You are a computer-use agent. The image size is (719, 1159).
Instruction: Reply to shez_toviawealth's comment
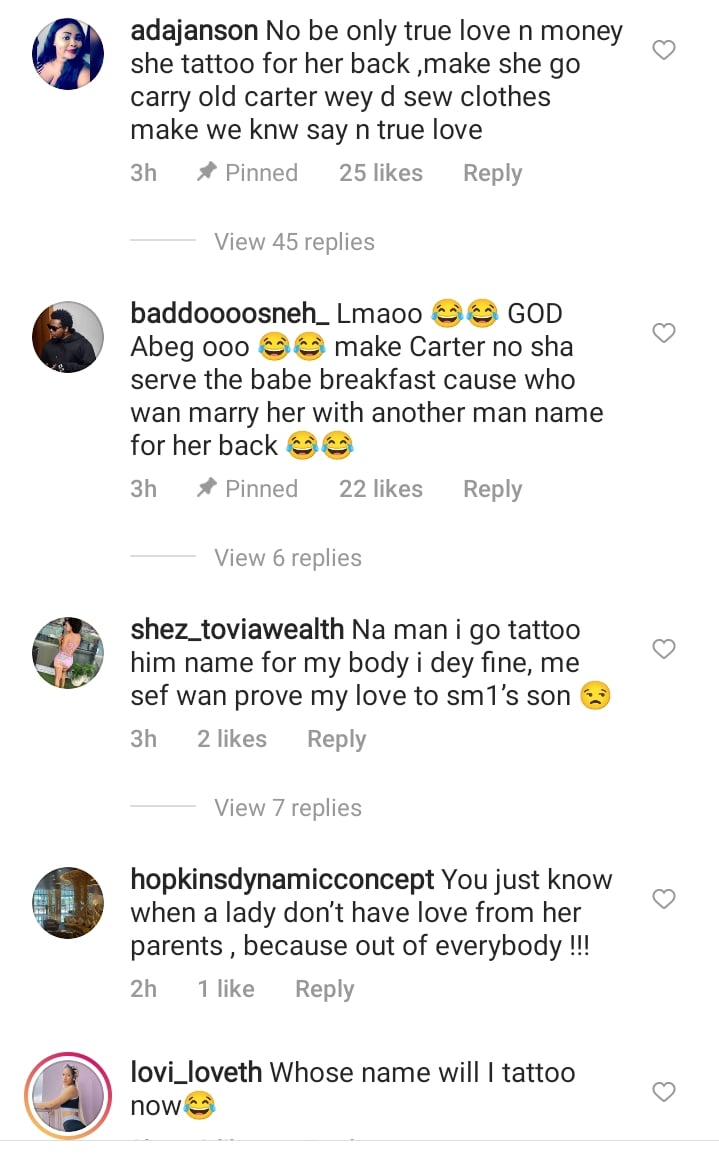336,739
